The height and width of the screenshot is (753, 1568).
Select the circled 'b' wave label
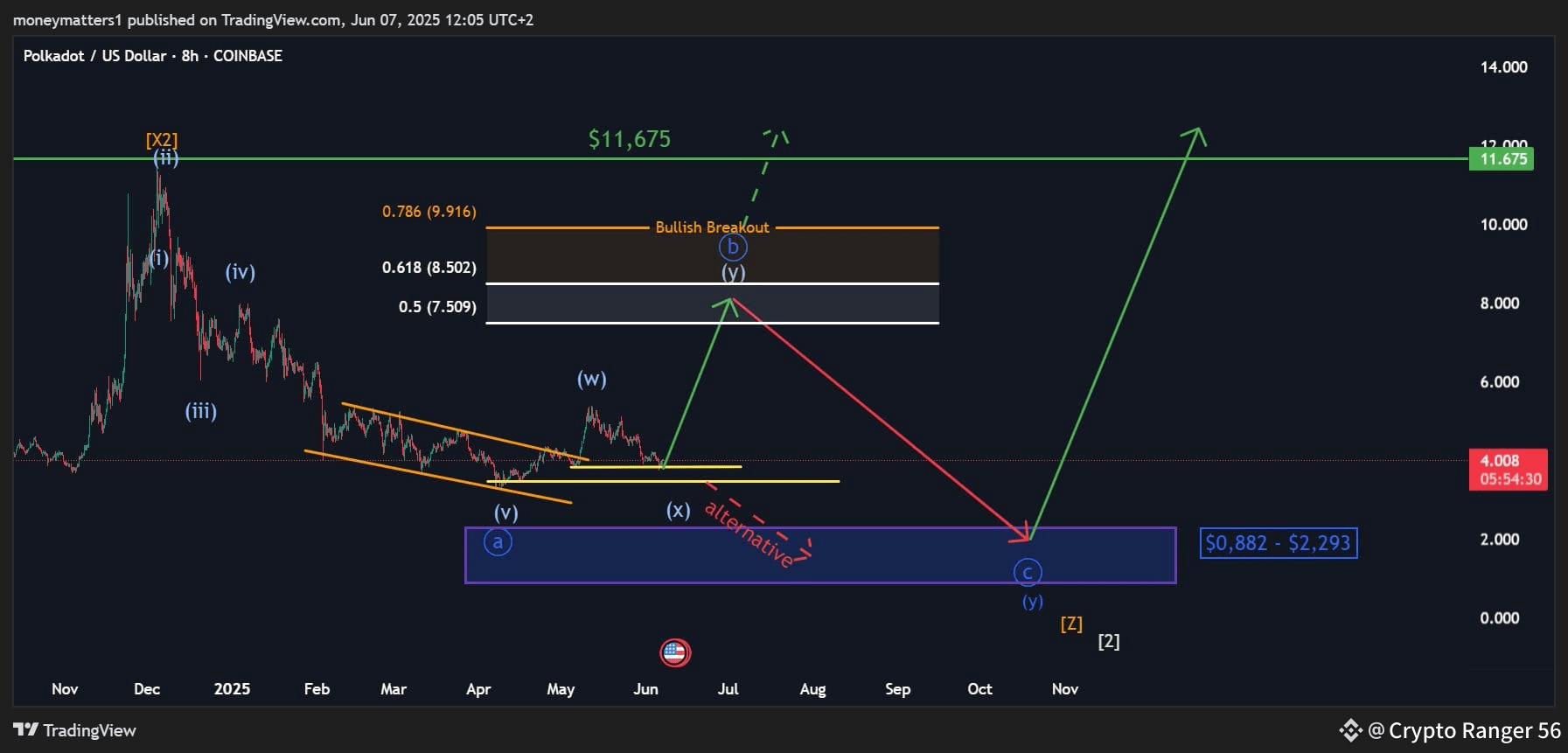pos(734,248)
